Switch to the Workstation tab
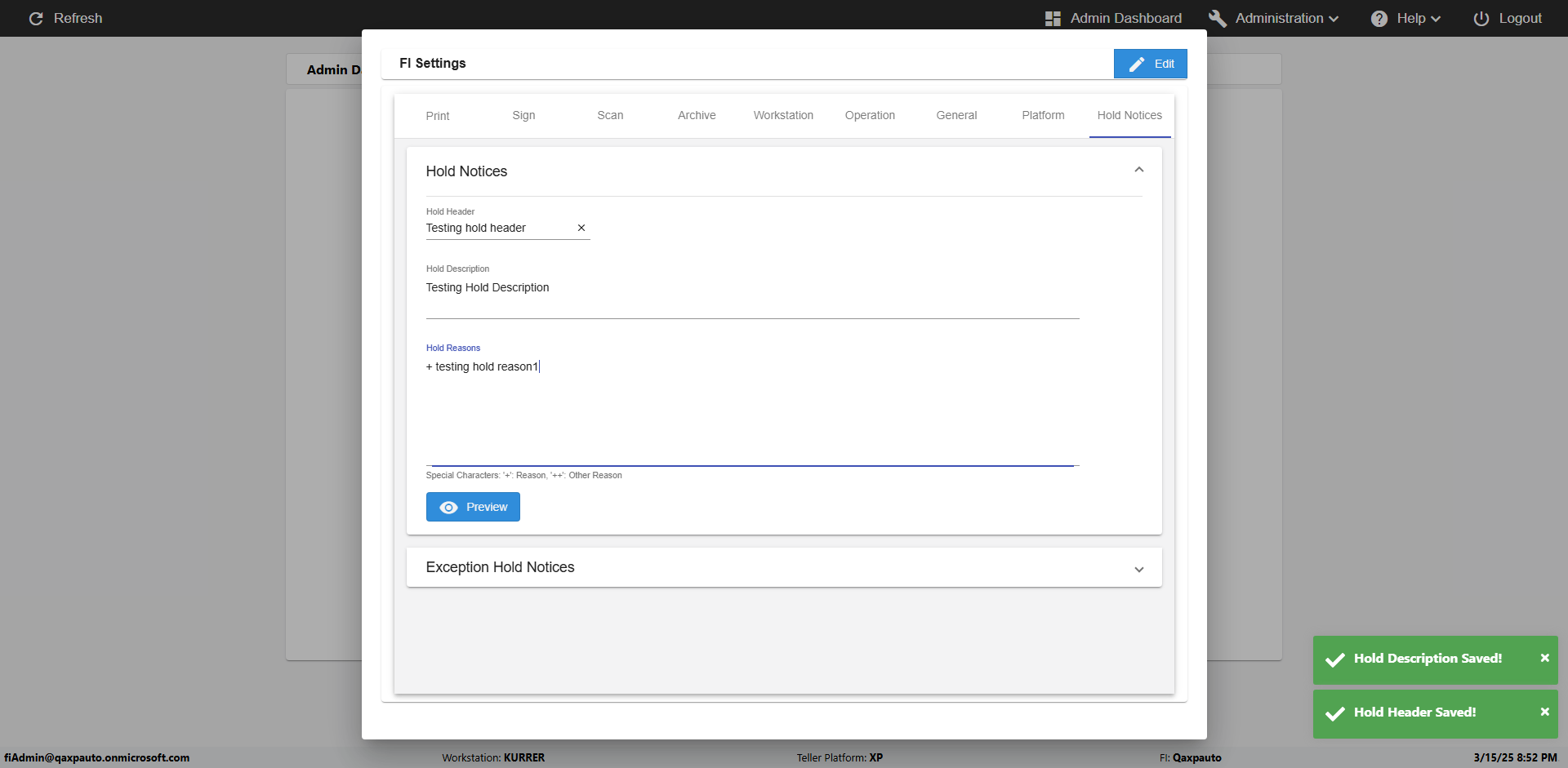This screenshot has width=1568, height=768. point(783,116)
